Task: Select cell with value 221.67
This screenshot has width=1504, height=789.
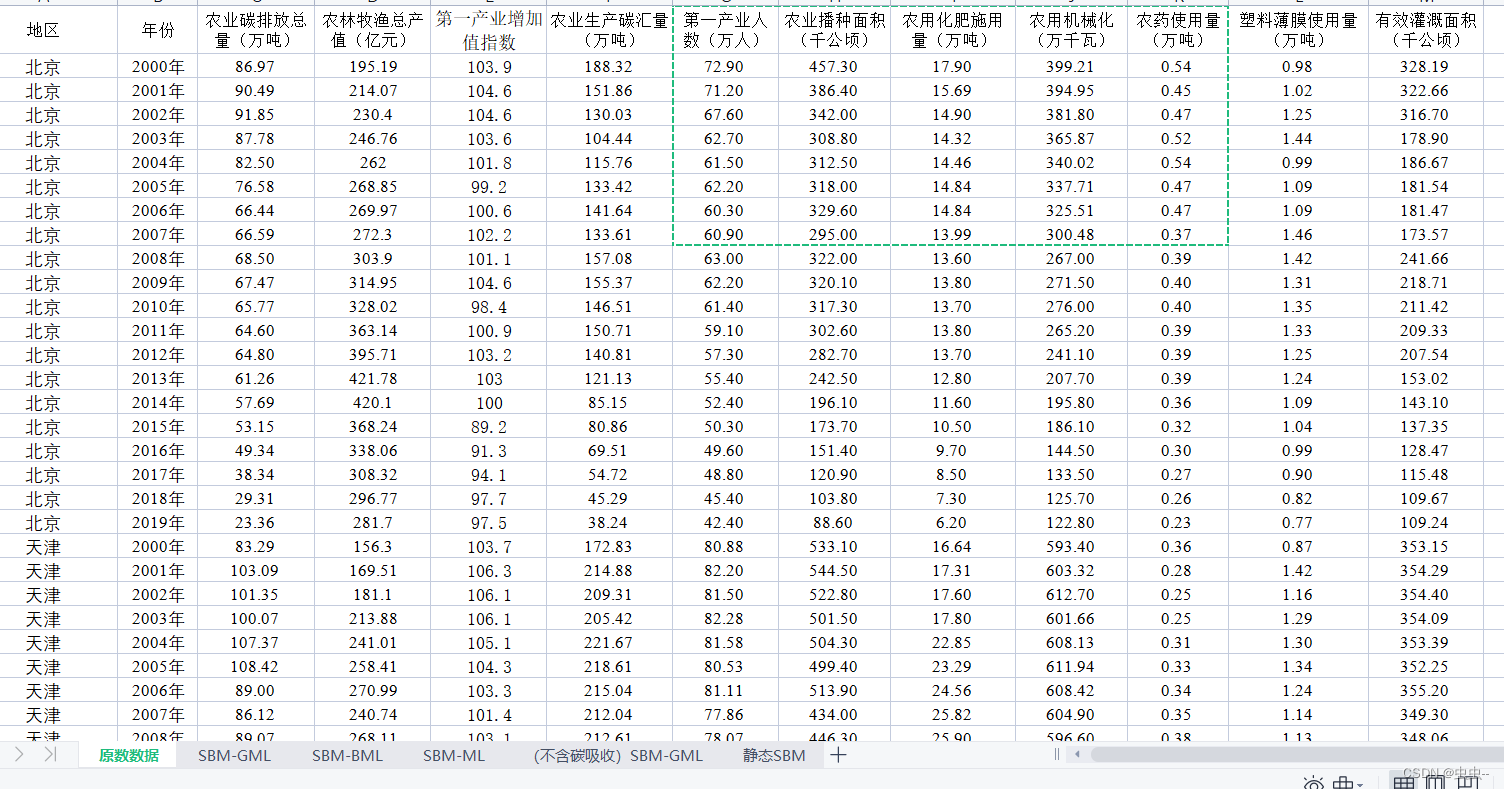Action: point(609,643)
